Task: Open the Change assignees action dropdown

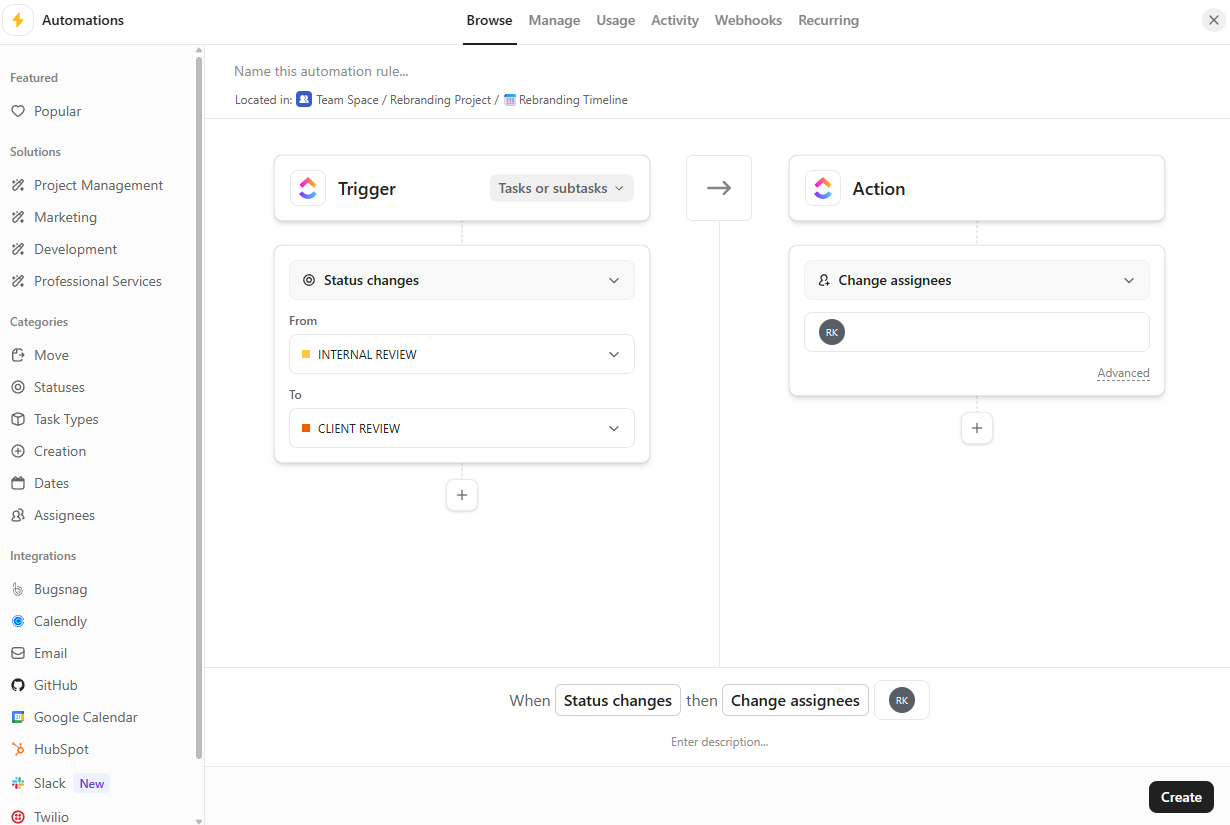Action: click(x=976, y=280)
